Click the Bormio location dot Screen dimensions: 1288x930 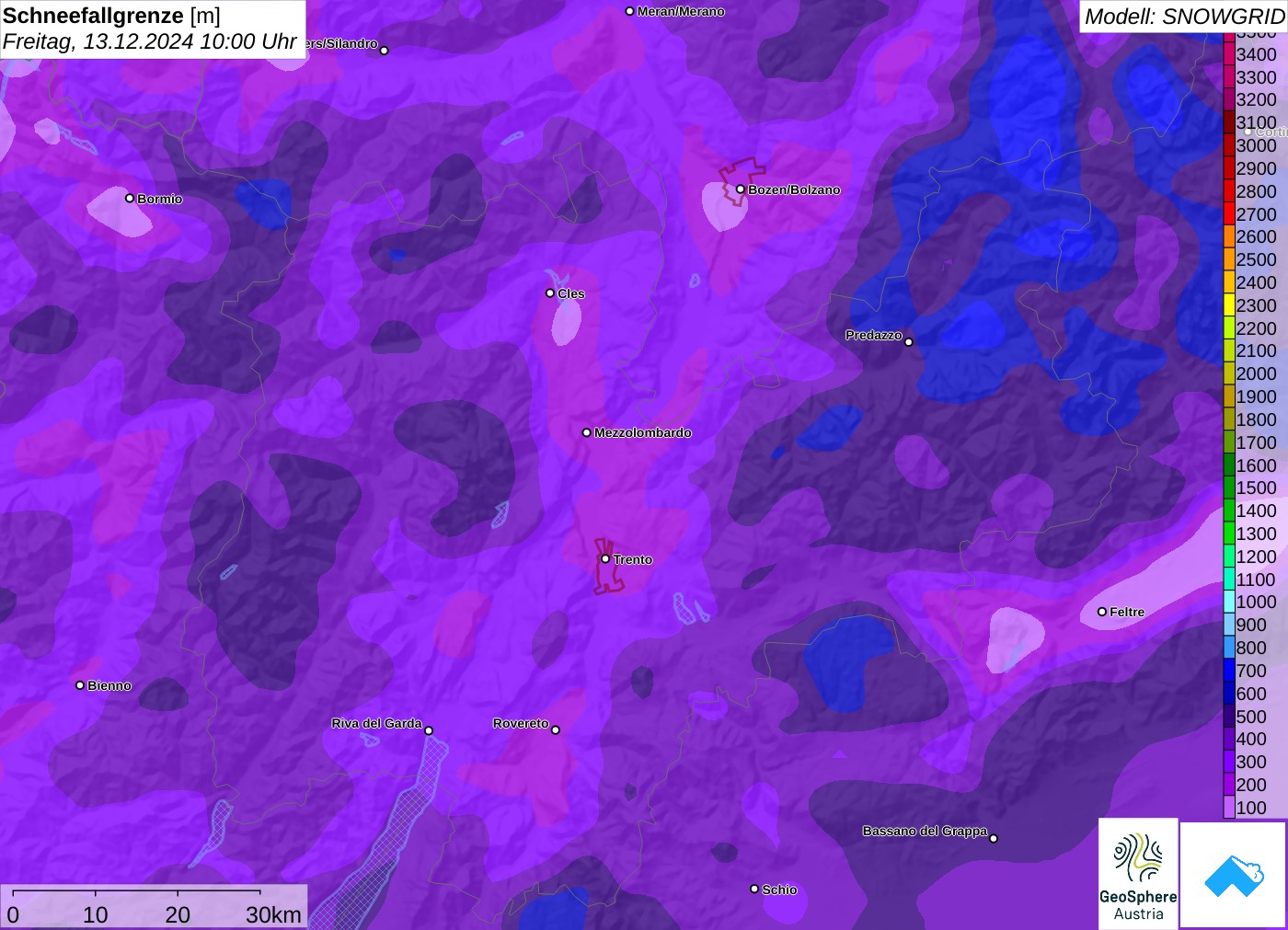(130, 198)
